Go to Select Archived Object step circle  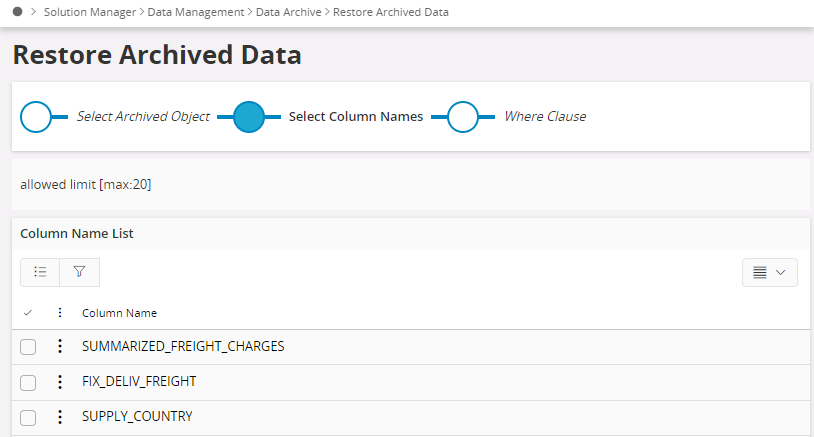click(36, 117)
